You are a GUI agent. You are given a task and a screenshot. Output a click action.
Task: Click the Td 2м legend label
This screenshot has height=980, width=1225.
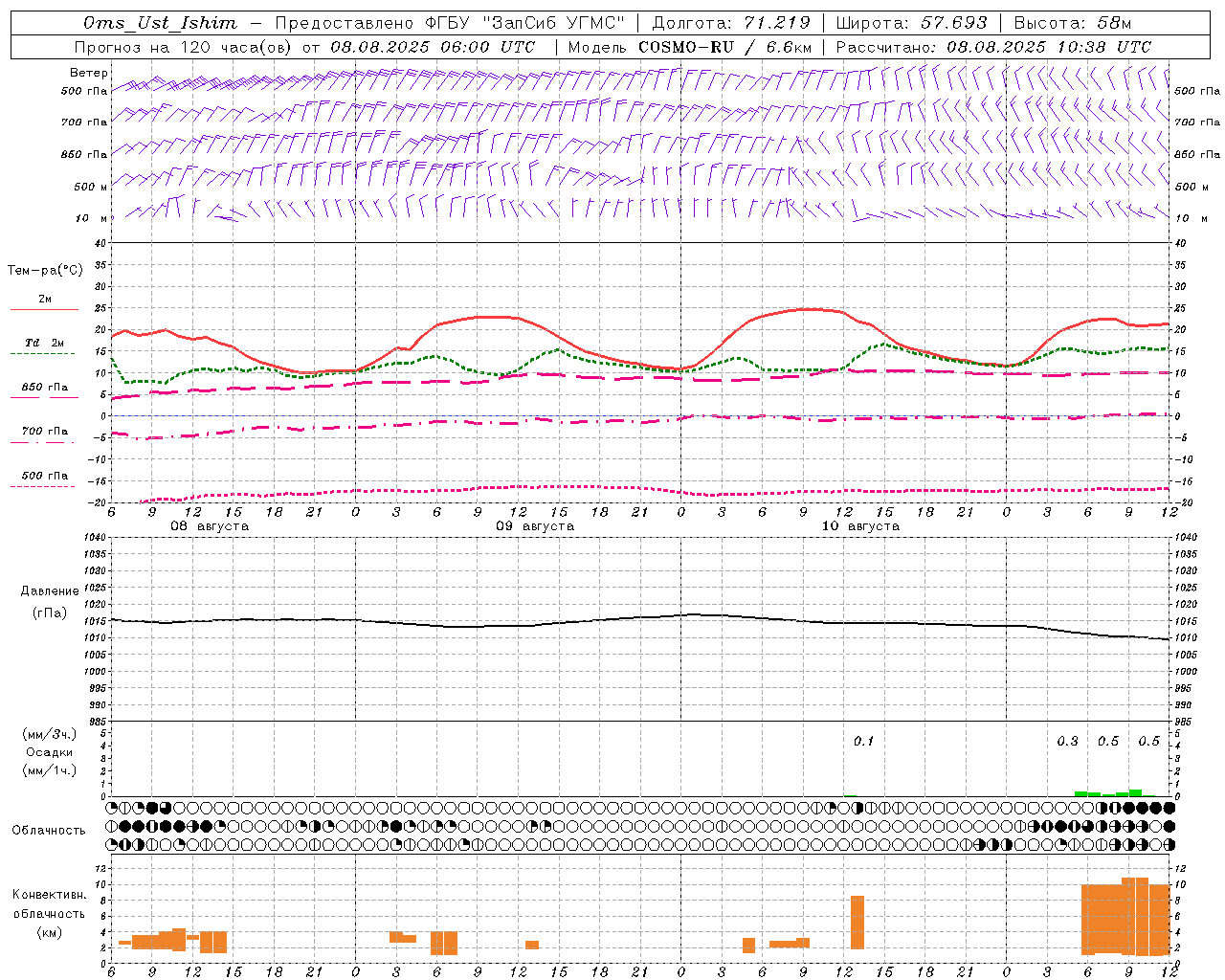tap(44, 343)
